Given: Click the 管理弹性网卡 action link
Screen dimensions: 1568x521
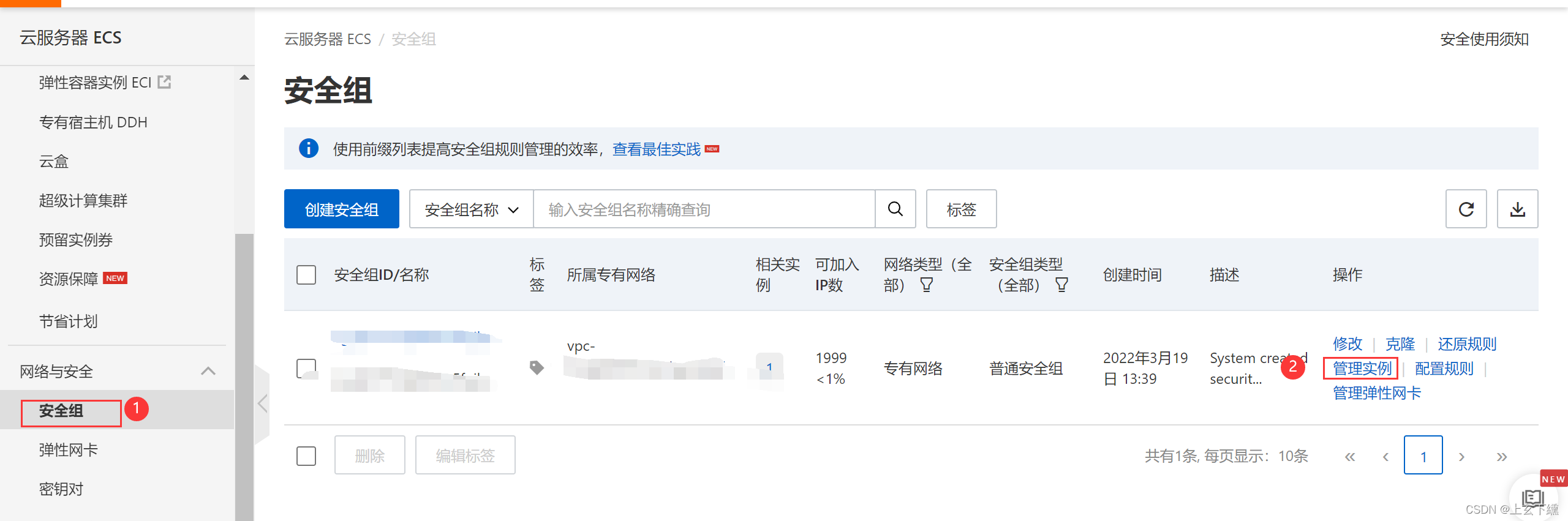Looking at the screenshot, I should (x=1377, y=393).
